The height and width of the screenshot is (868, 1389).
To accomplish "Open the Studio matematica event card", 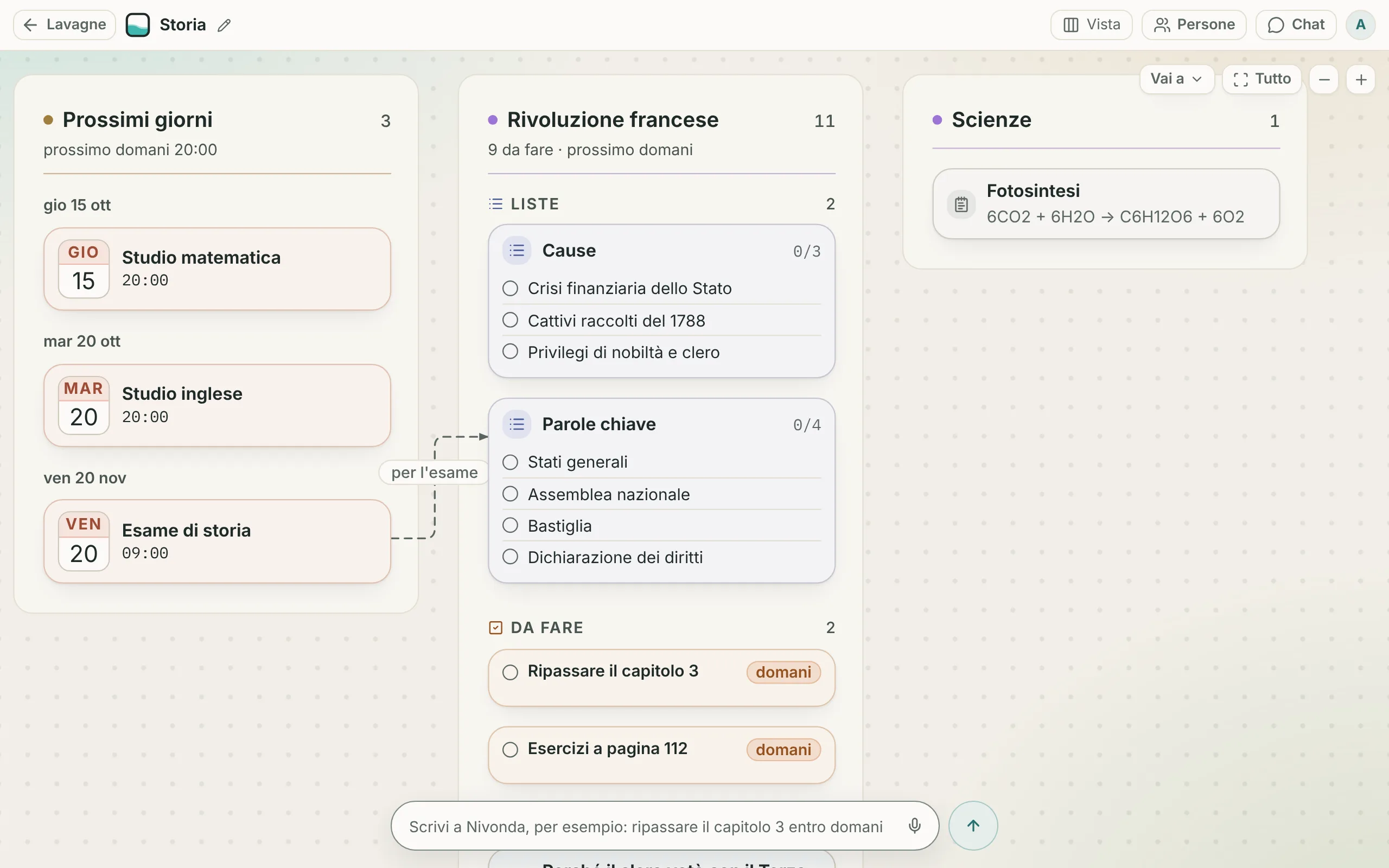I will [217, 269].
